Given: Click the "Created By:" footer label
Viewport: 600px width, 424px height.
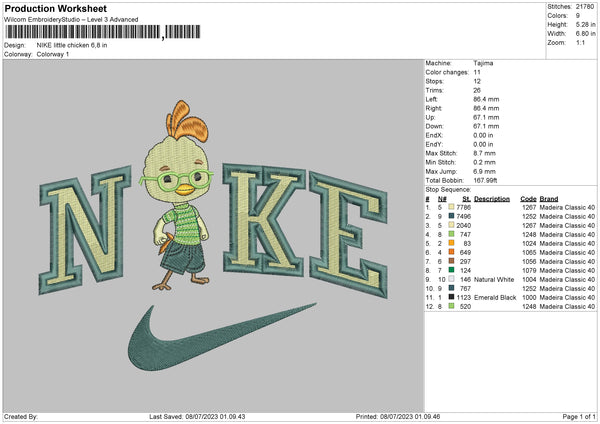Looking at the screenshot, I should pos(21,416).
